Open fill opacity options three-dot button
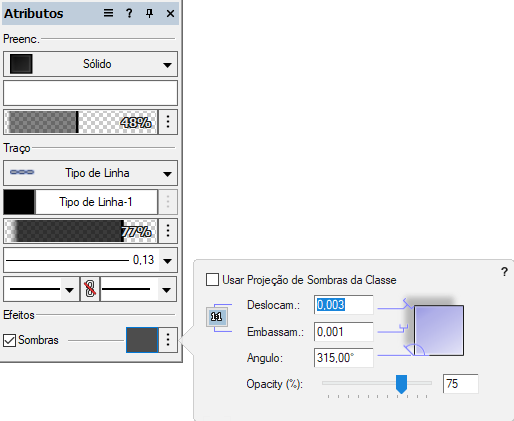The height and width of the screenshot is (421, 514). click(168, 122)
